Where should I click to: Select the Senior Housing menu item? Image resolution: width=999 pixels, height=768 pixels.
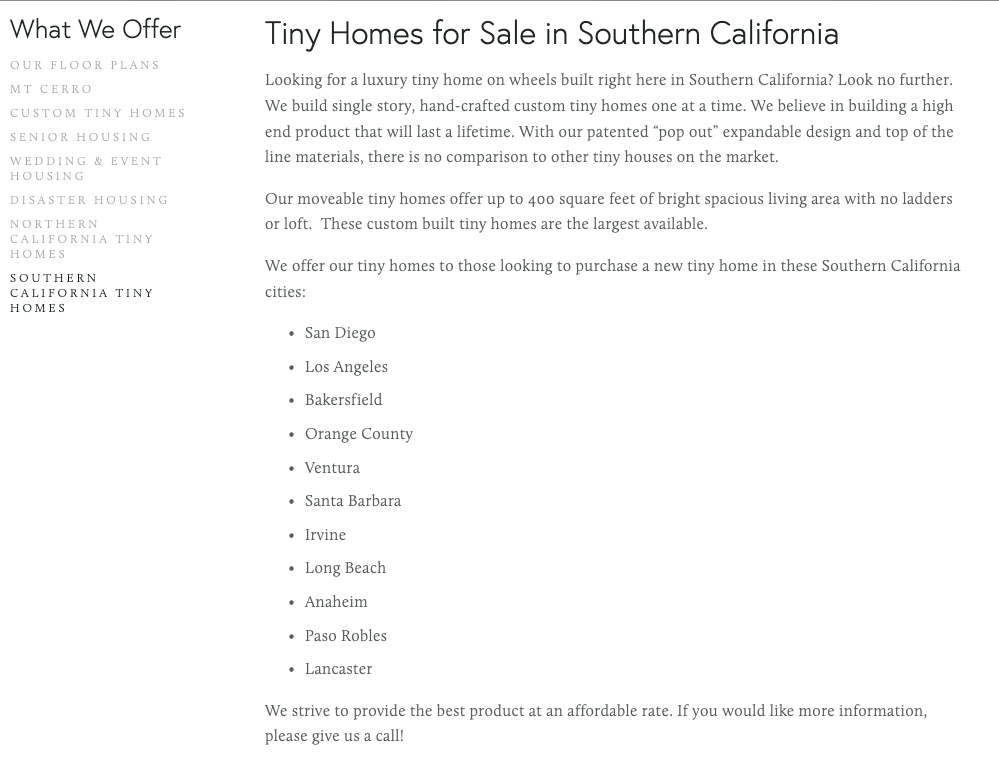(80, 137)
